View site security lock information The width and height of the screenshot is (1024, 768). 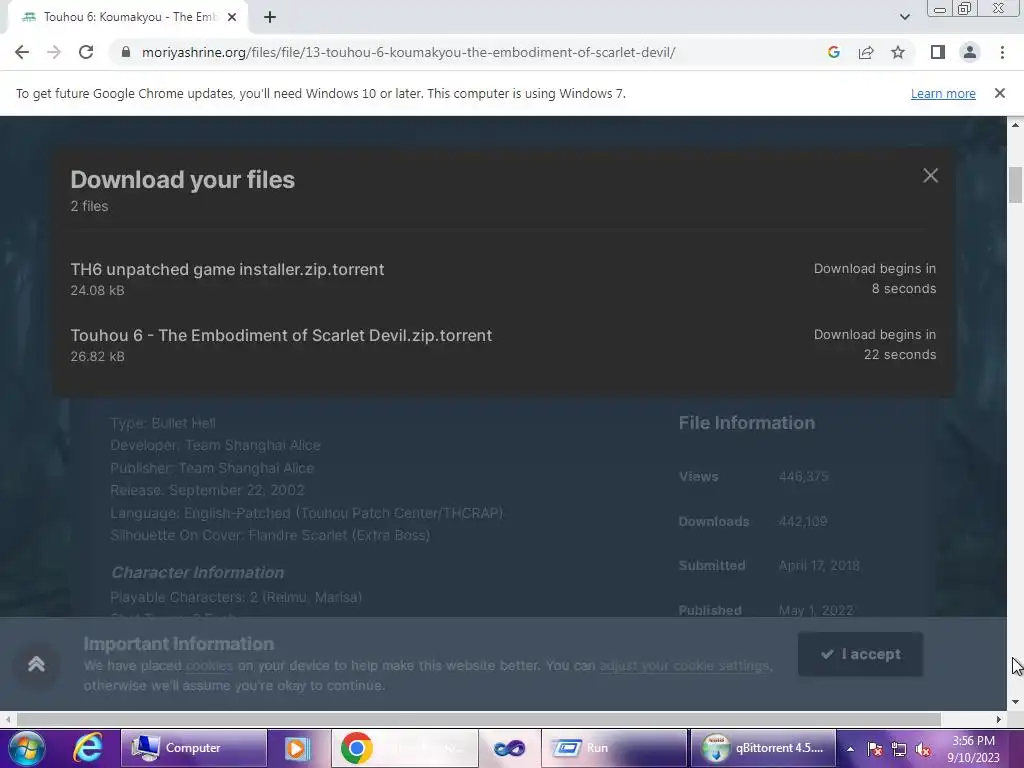[x=126, y=52]
